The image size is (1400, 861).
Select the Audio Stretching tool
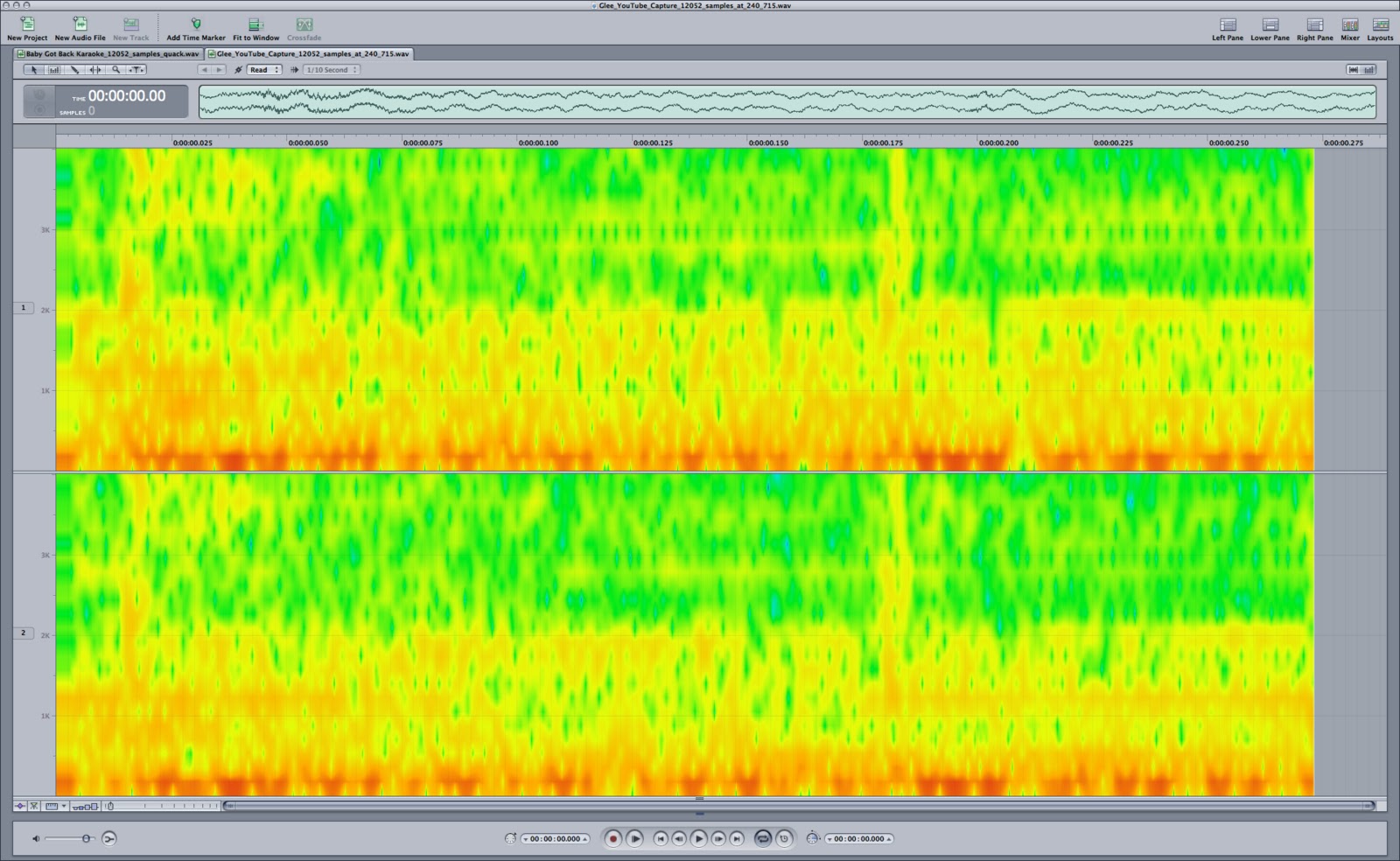click(x=95, y=70)
